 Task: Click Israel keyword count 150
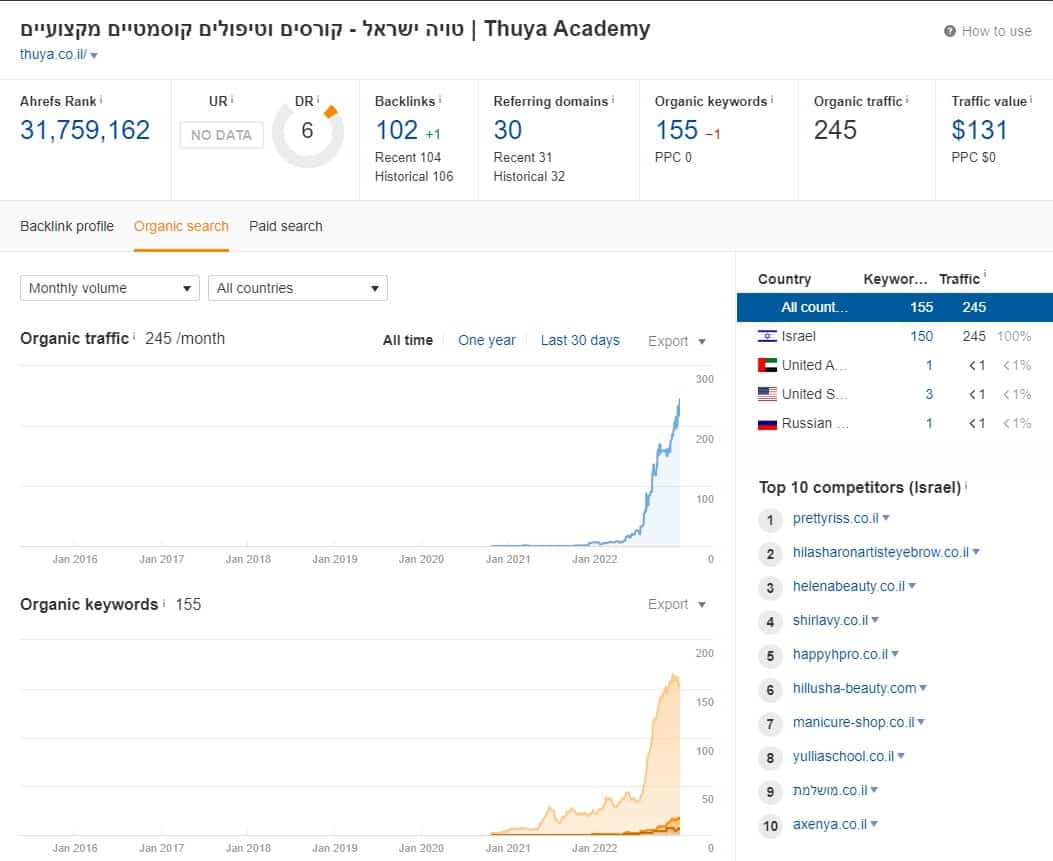921,336
